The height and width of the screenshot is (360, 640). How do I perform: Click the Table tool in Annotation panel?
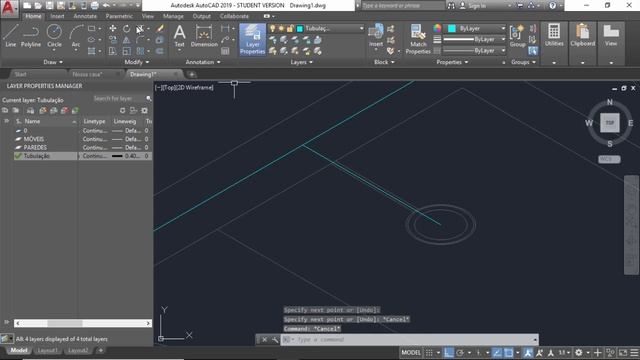(225, 51)
